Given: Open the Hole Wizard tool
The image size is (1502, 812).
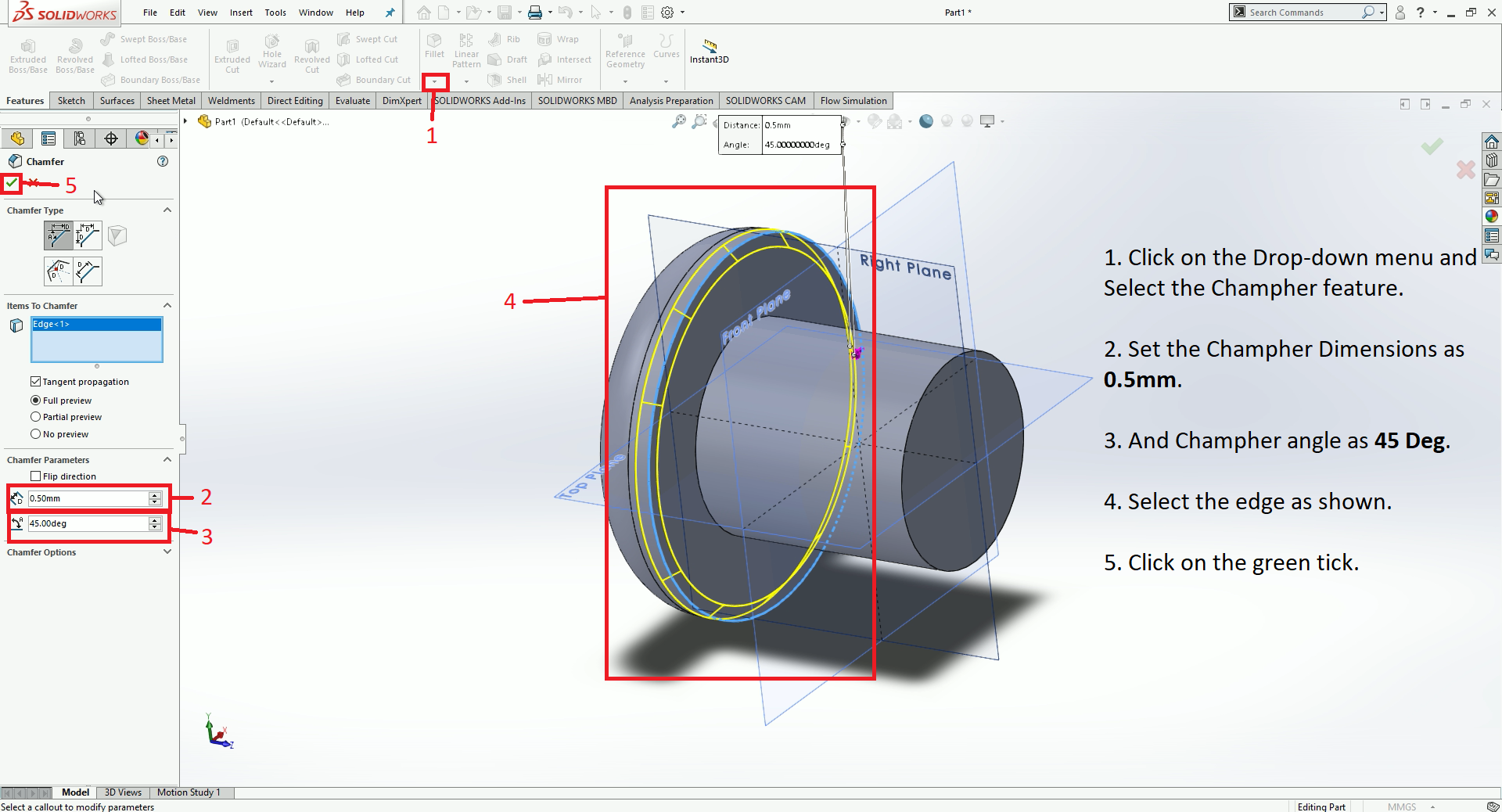Looking at the screenshot, I should point(272,52).
